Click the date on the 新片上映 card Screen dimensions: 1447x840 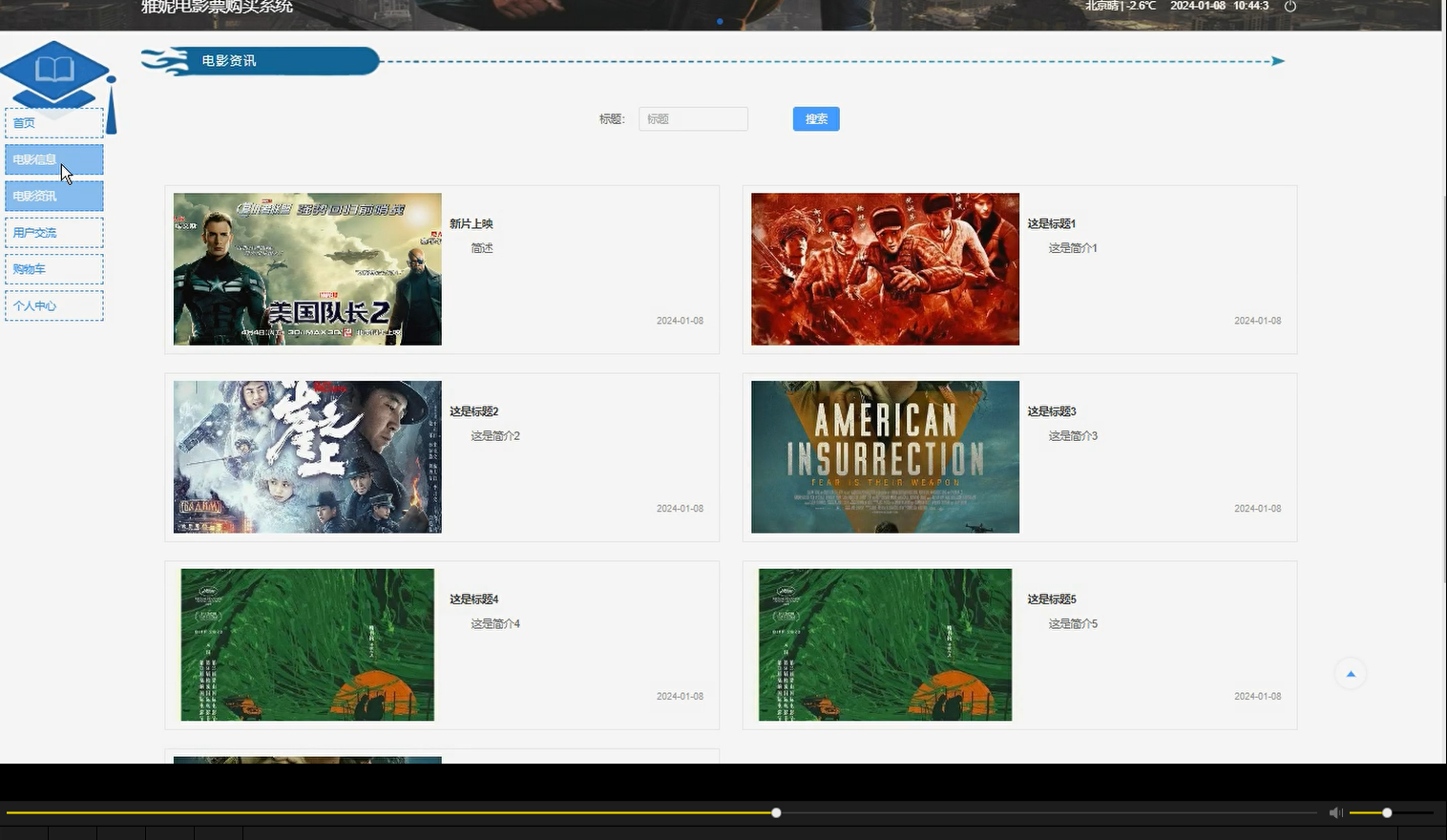pos(680,321)
